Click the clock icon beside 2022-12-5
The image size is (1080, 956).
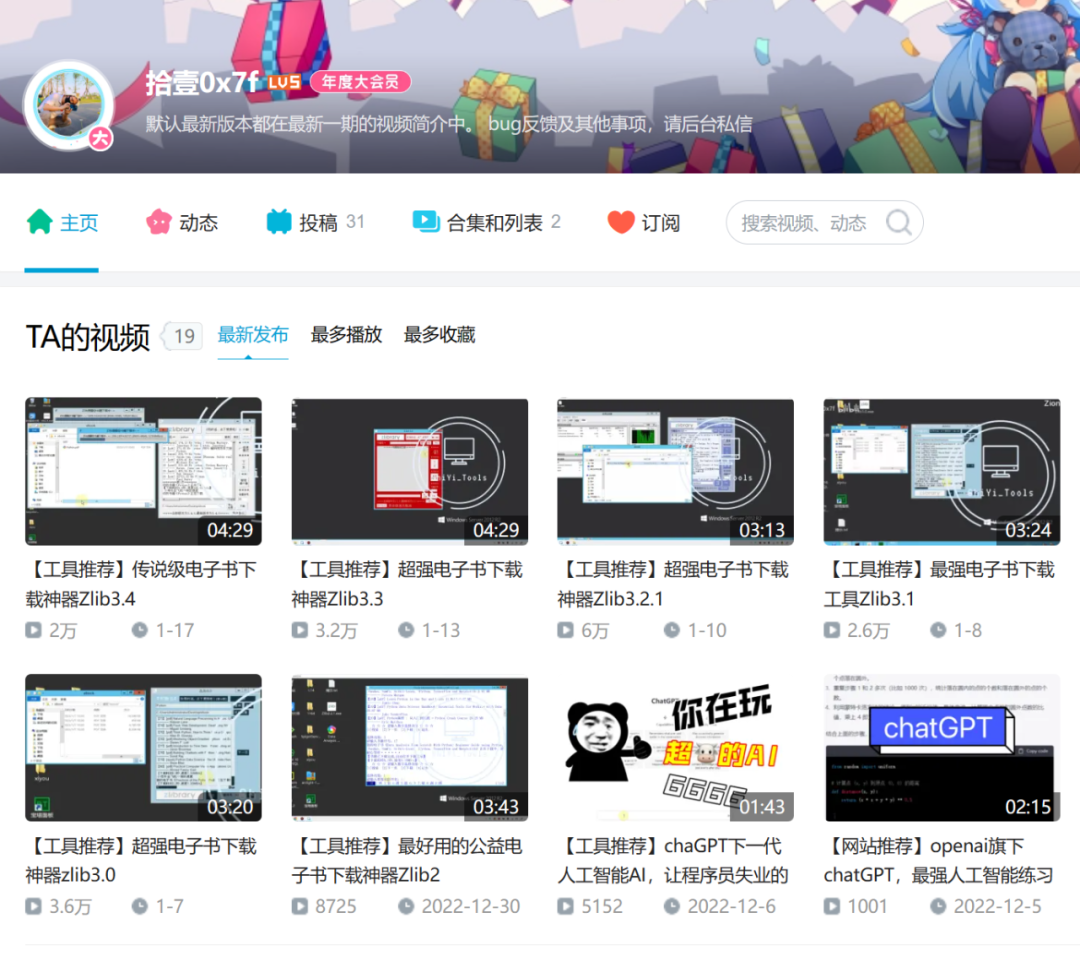click(x=938, y=906)
